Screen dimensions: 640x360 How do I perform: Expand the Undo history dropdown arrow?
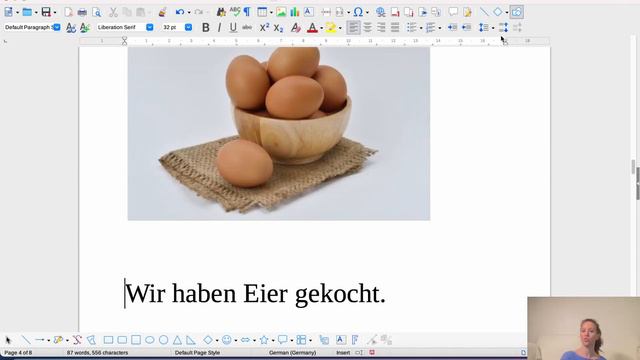189,13
